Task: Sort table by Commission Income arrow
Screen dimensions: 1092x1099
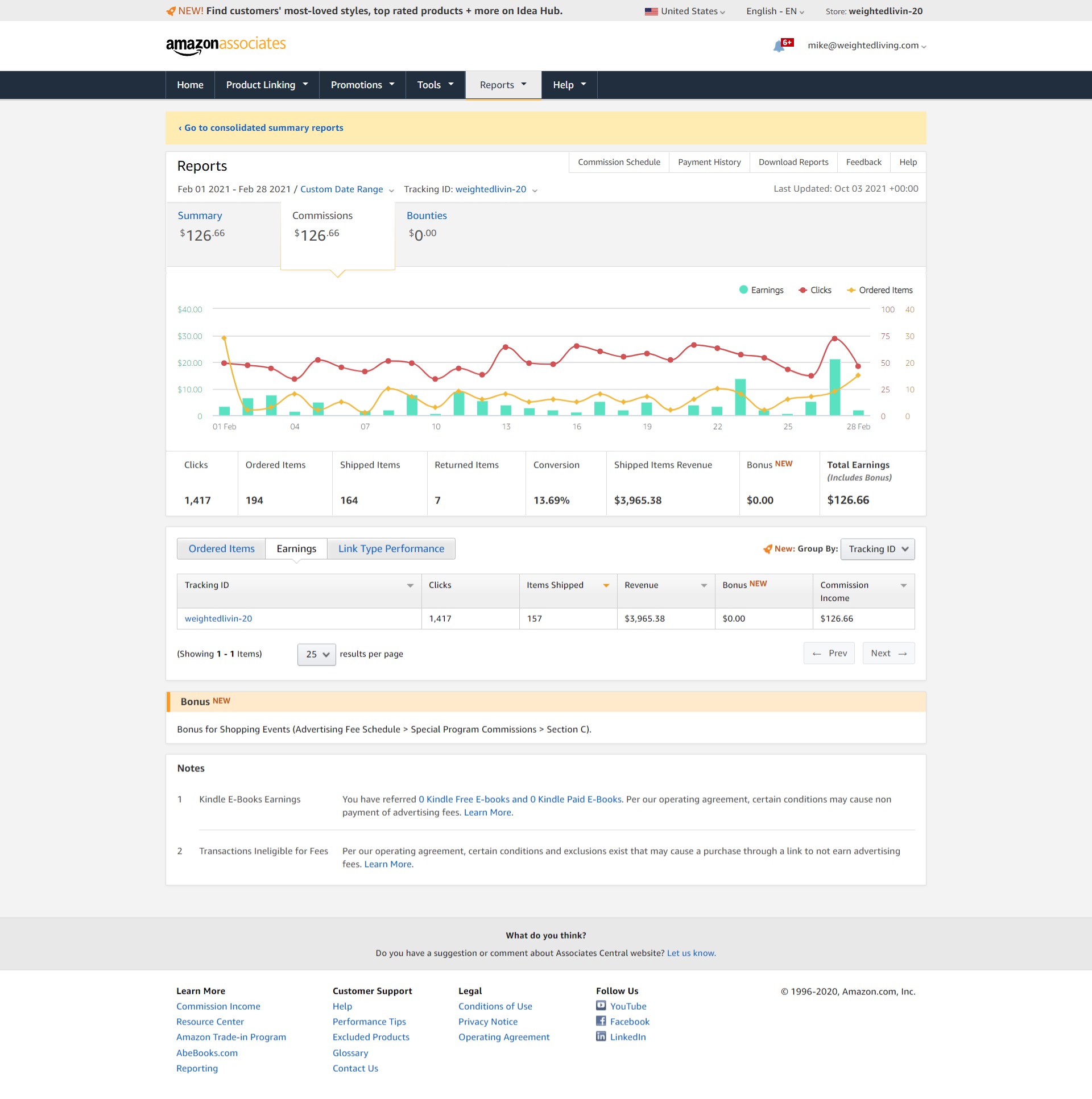Action: coord(904,585)
